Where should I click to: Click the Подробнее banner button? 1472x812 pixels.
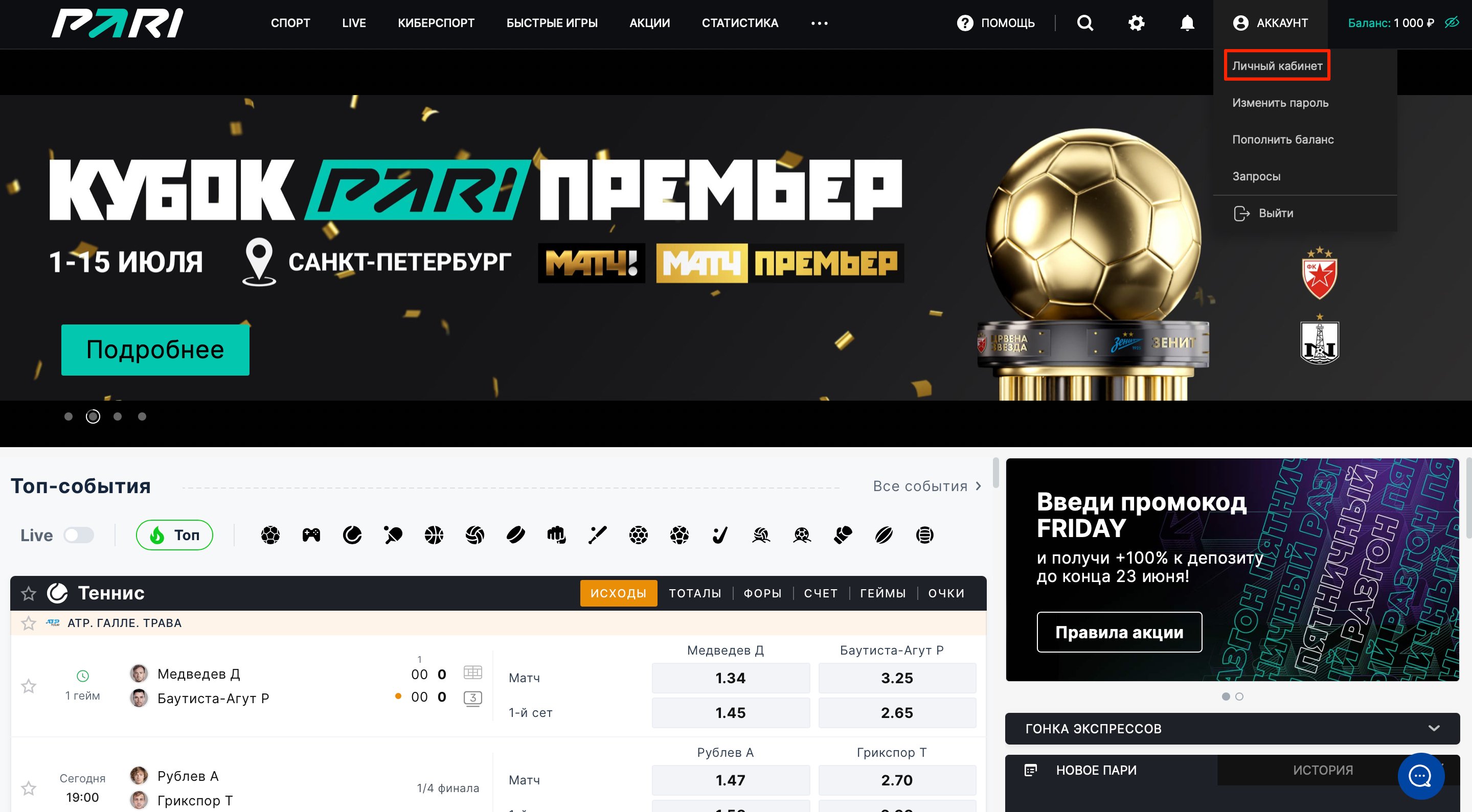155,350
